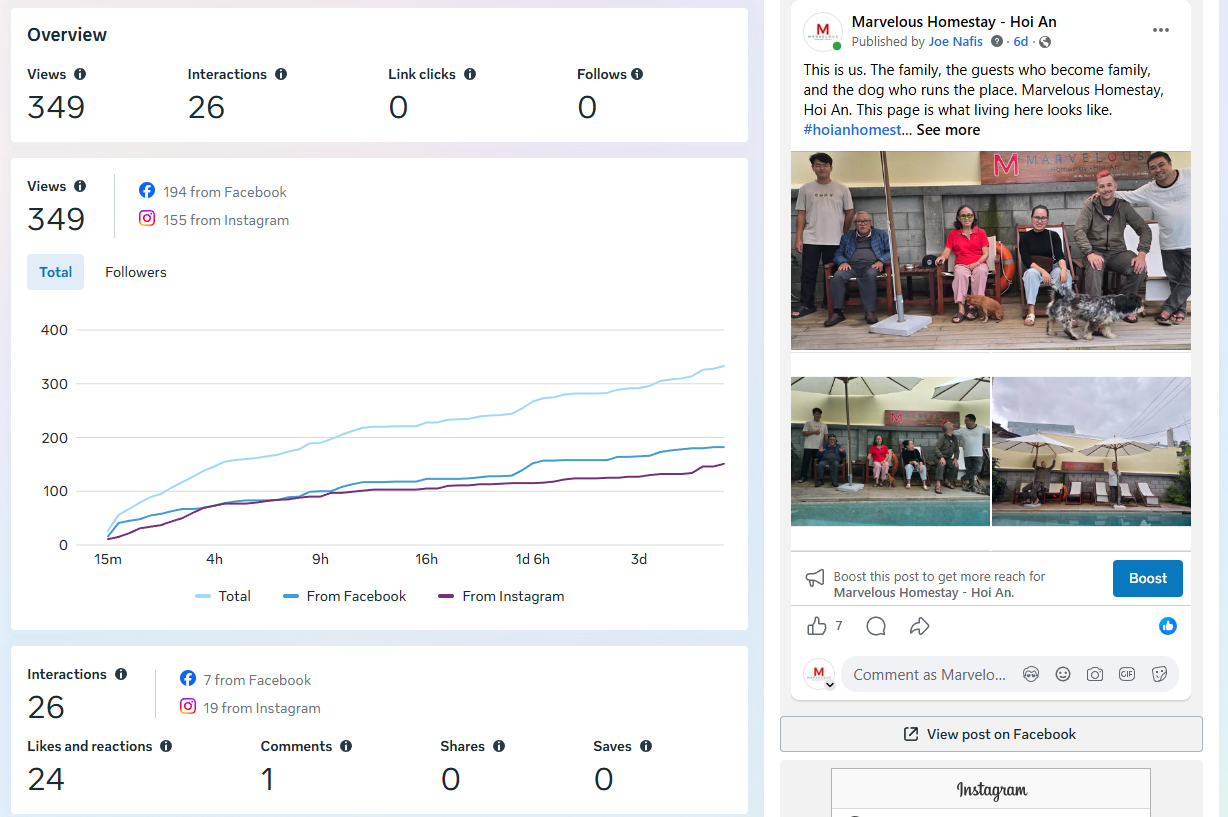Click the info icon next to Shares
The height and width of the screenshot is (817, 1228).
pos(499,746)
